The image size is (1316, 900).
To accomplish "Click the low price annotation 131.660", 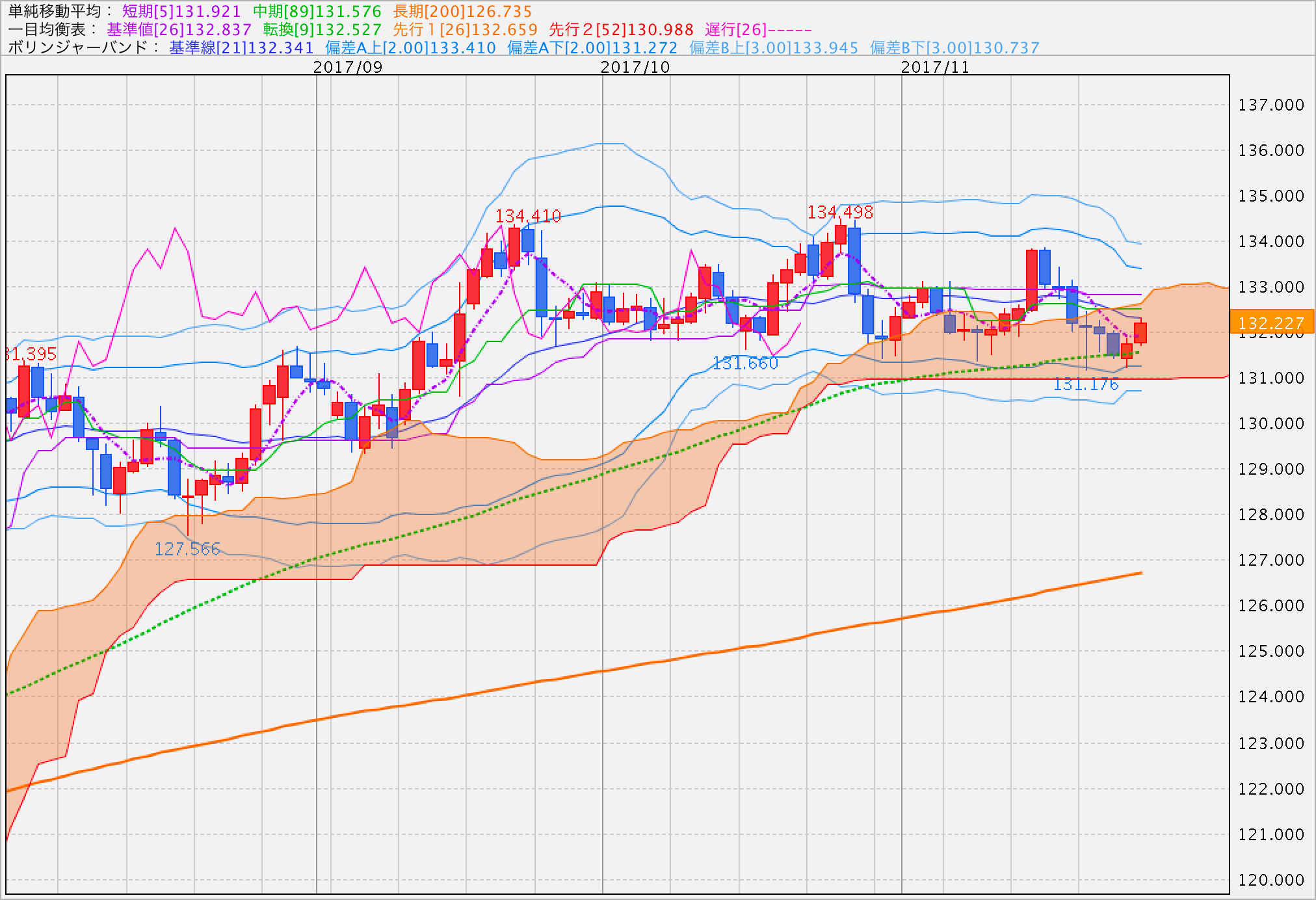I will point(745,364).
